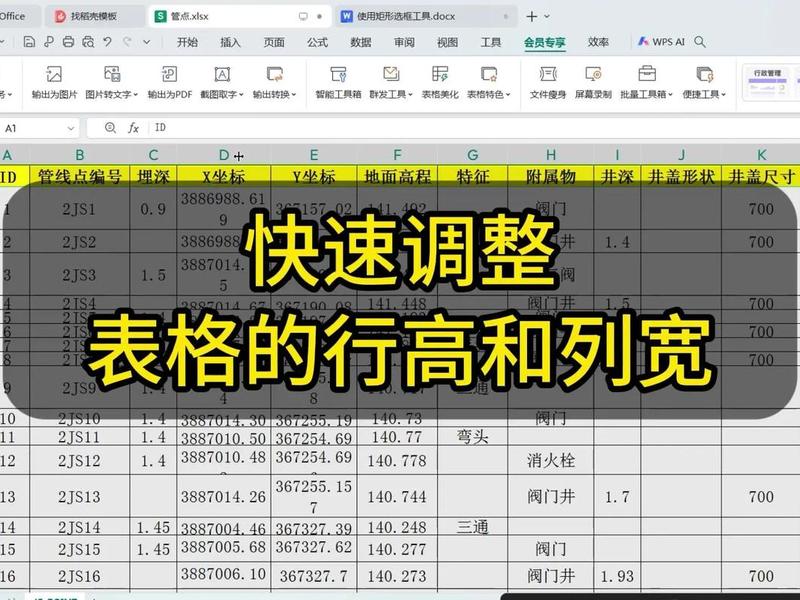Open the 工具 ribbon tab
Image resolution: width=800 pixels, height=600 pixels.
coord(491,42)
